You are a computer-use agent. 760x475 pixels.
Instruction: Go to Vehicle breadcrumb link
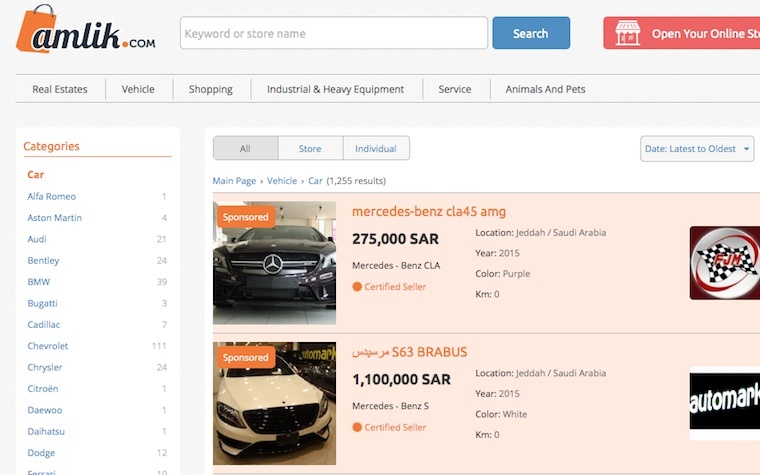tap(282, 181)
